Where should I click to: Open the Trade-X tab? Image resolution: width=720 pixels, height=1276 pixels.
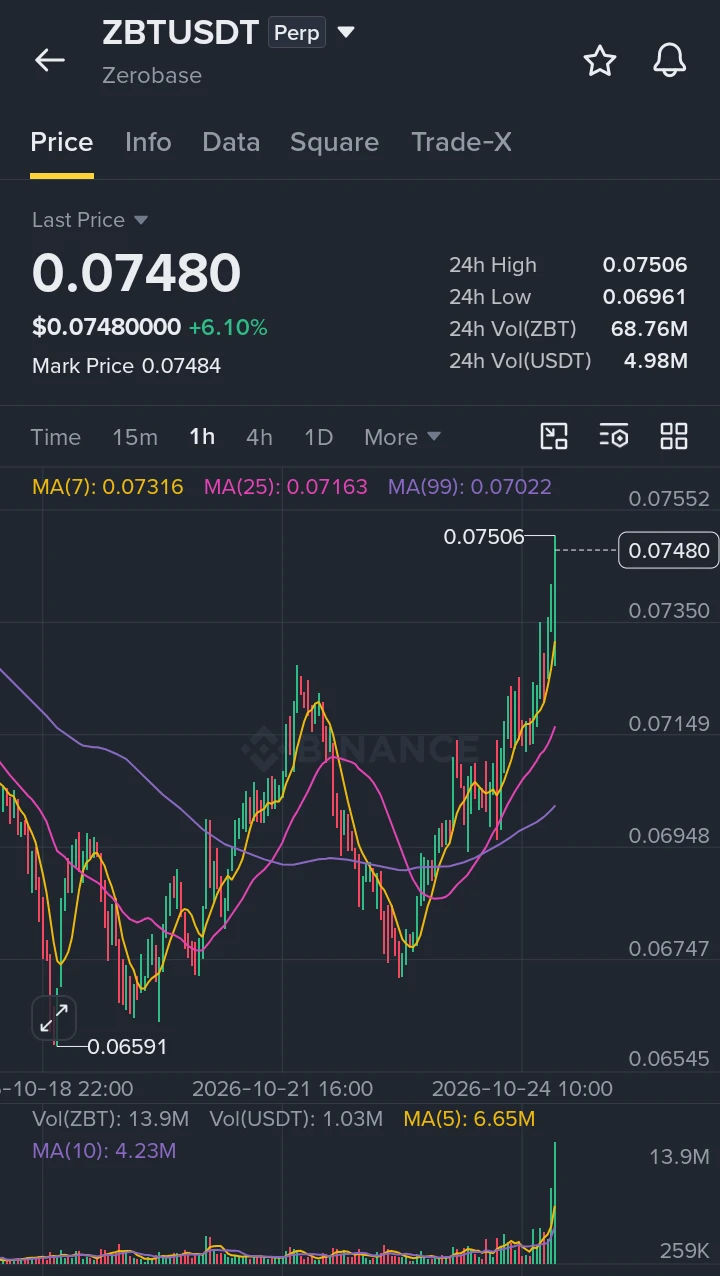[461, 142]
